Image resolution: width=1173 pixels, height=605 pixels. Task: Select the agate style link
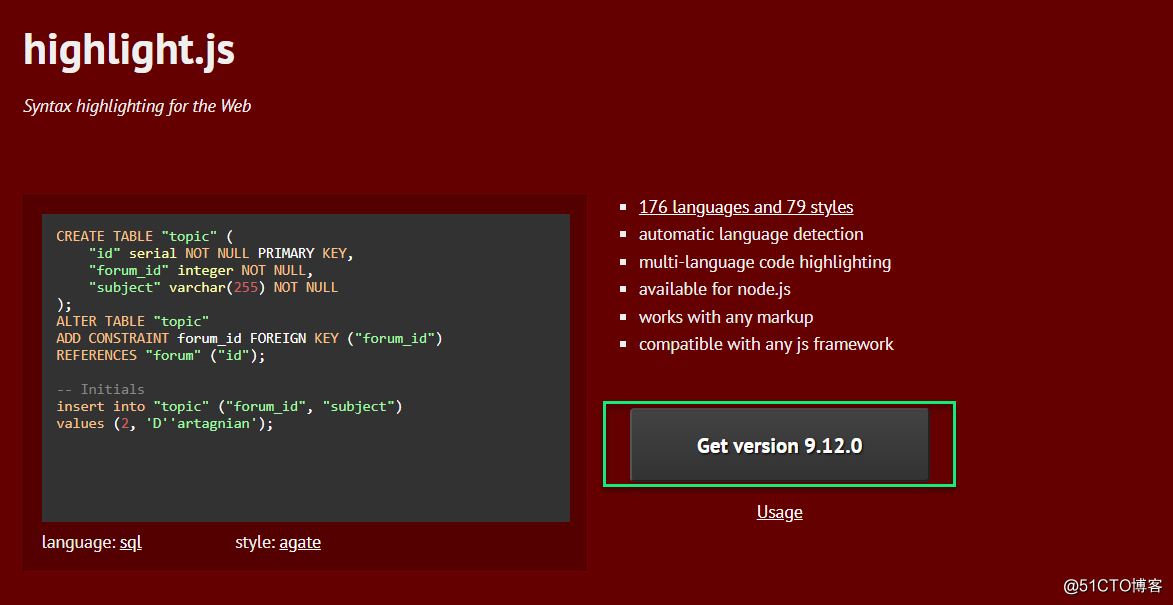[x=300, y=542]
